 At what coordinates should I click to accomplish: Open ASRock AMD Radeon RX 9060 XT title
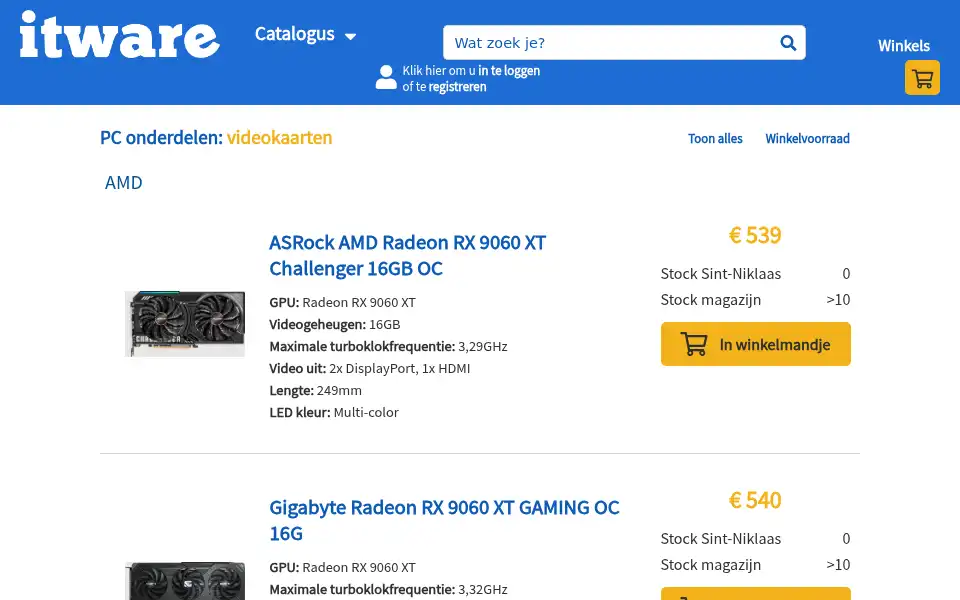(407, 255)
